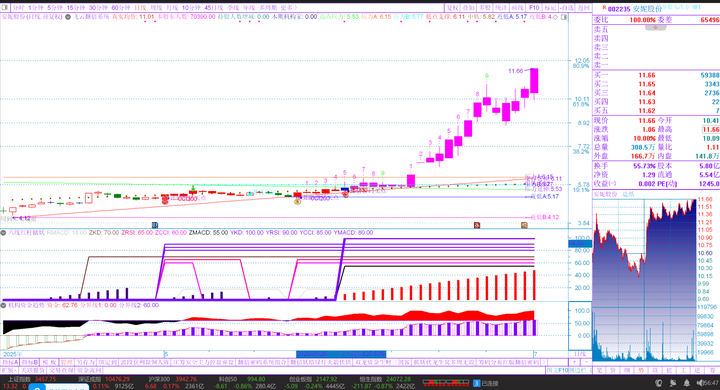Click the diamond icon ending the indicator bar
Viewport: 720px width, 390px height.
click(555, 17)
